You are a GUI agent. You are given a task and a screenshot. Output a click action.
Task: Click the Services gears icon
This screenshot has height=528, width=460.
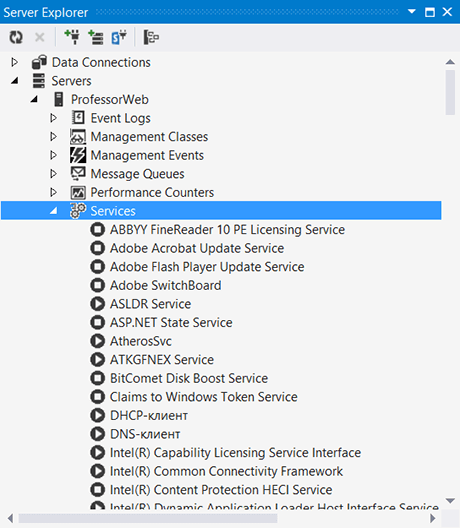78,211
